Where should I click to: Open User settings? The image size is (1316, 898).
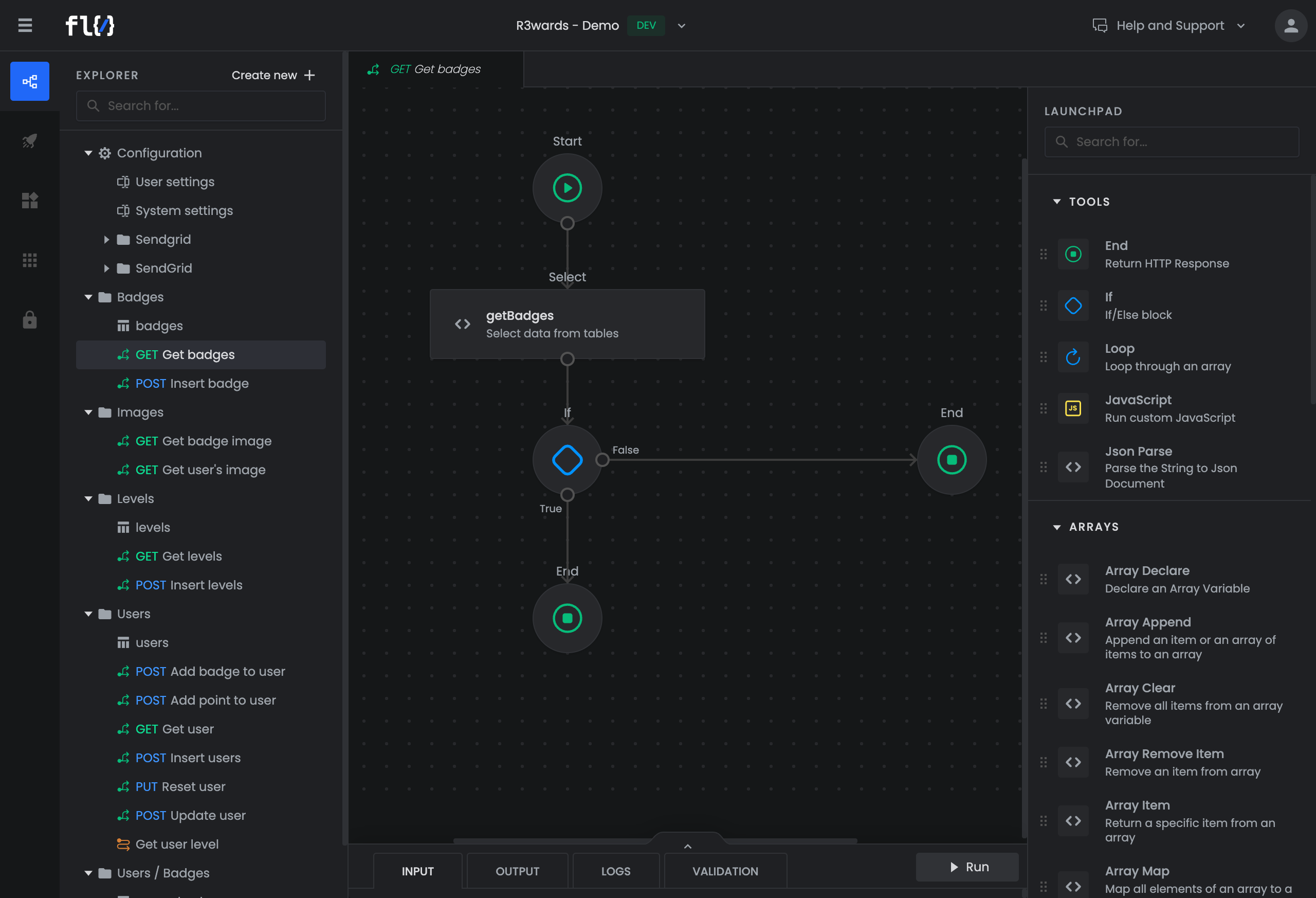[x=175, y=182]
